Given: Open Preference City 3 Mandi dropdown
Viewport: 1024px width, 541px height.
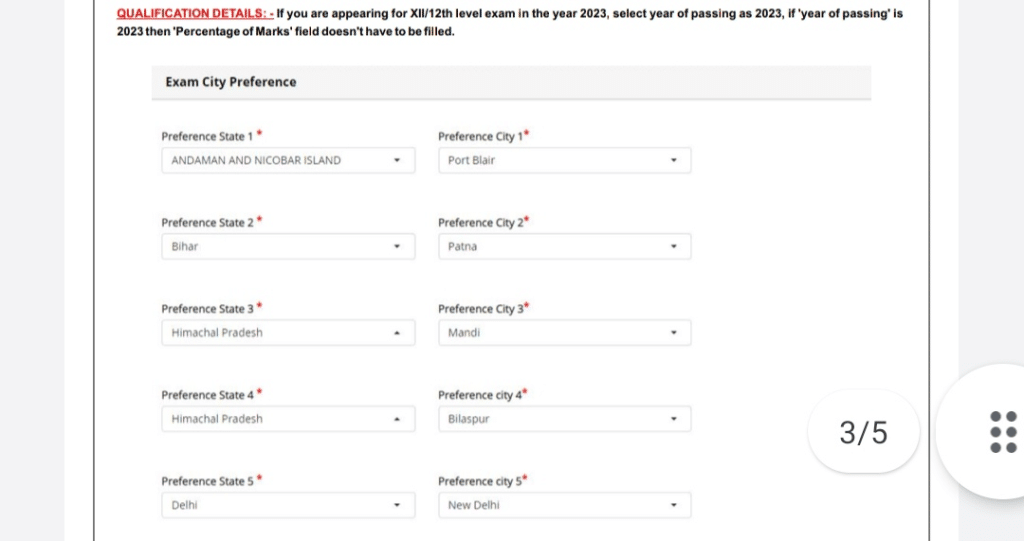Looking at the screenshot, I should click(564, 333).
